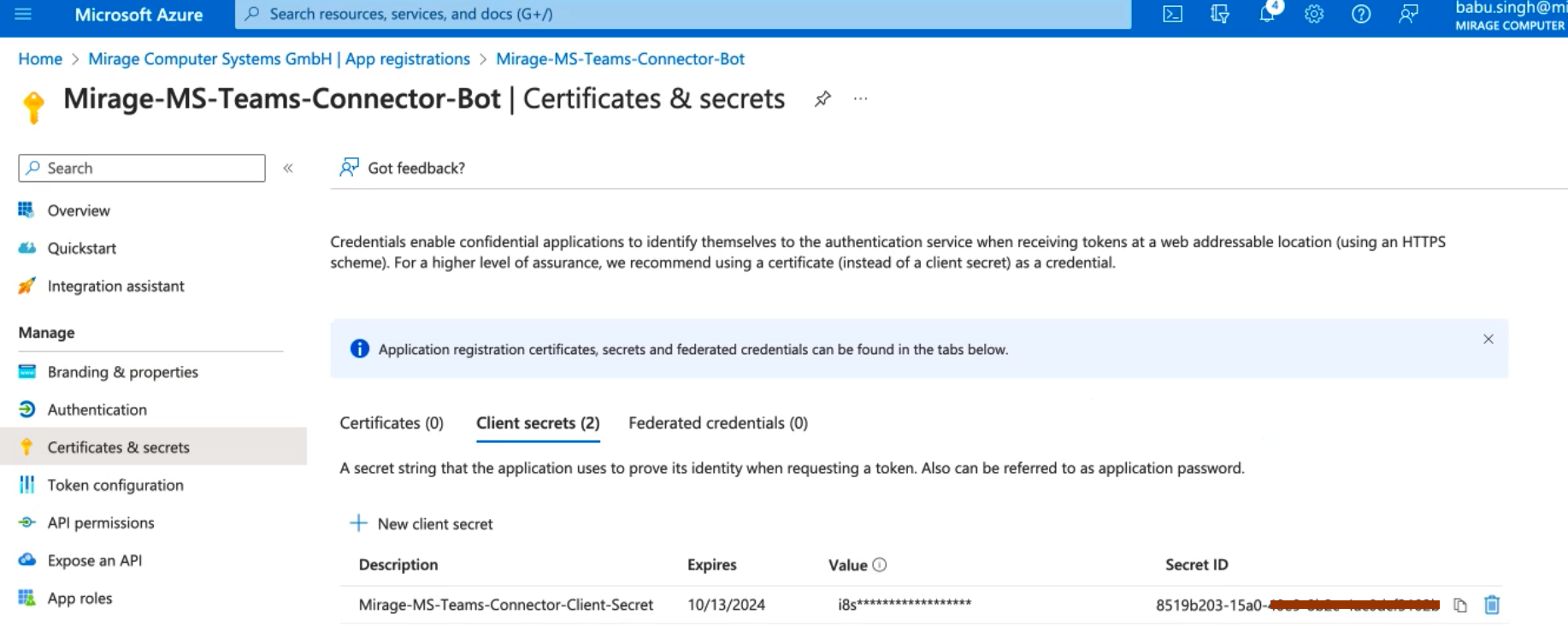Click the plus icon for New client secret
1568x626 pixels.
(x=358, y=523)
